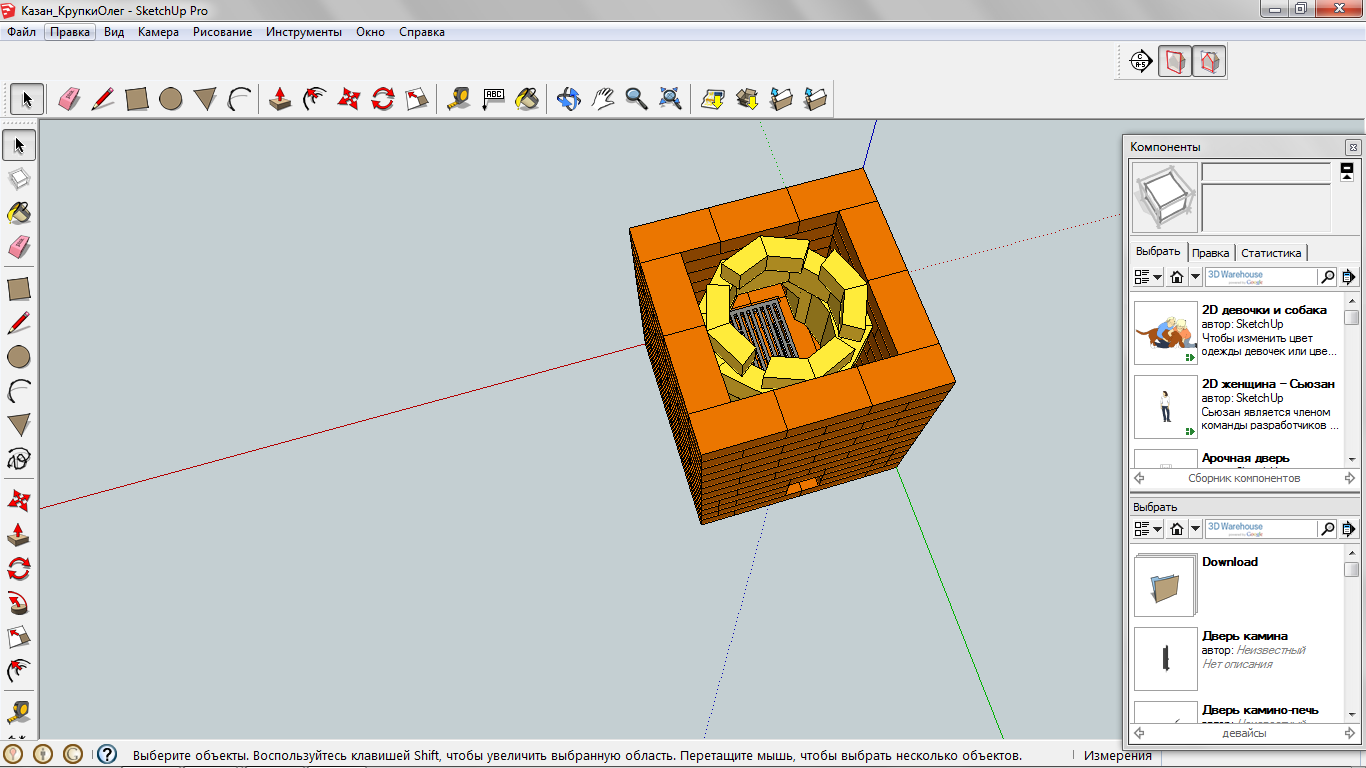Toggle Display Section Cuts button
Screen dimensions: 1366x768
click(x=1209, y=62)
